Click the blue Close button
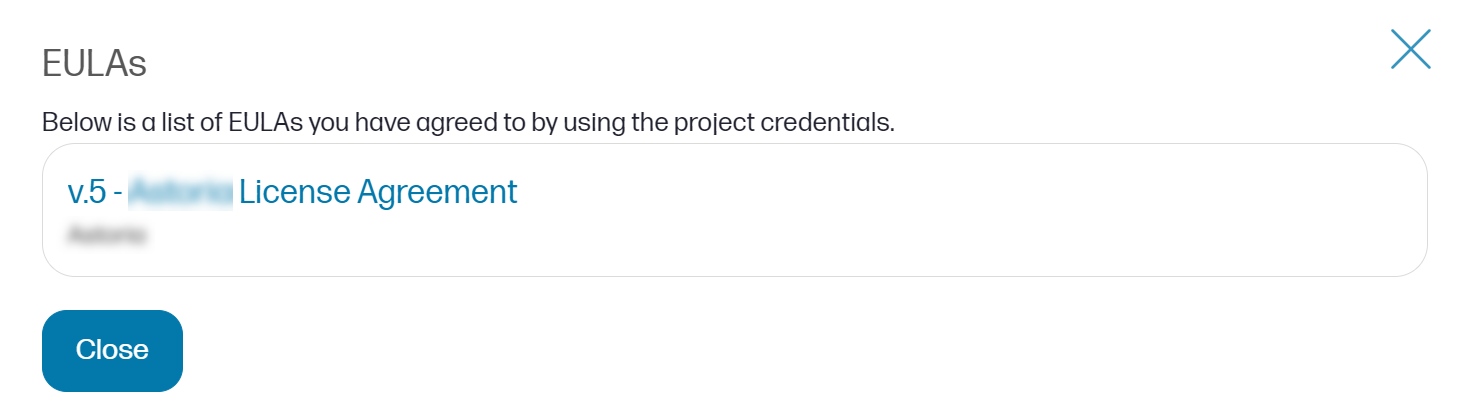Image resolution: width=1466 pixels, height=414 pixels. [112, 350]
